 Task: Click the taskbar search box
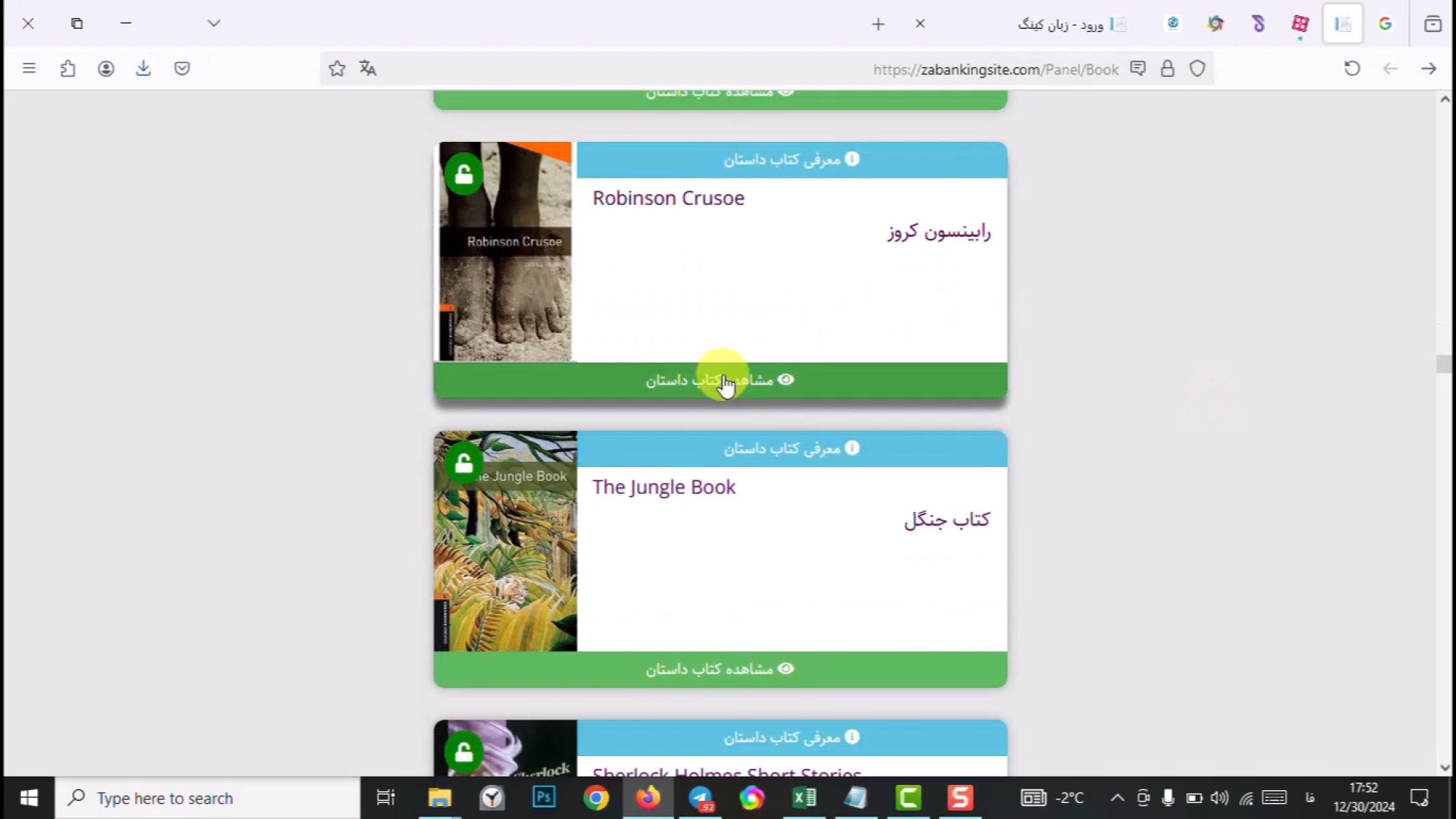208,798
